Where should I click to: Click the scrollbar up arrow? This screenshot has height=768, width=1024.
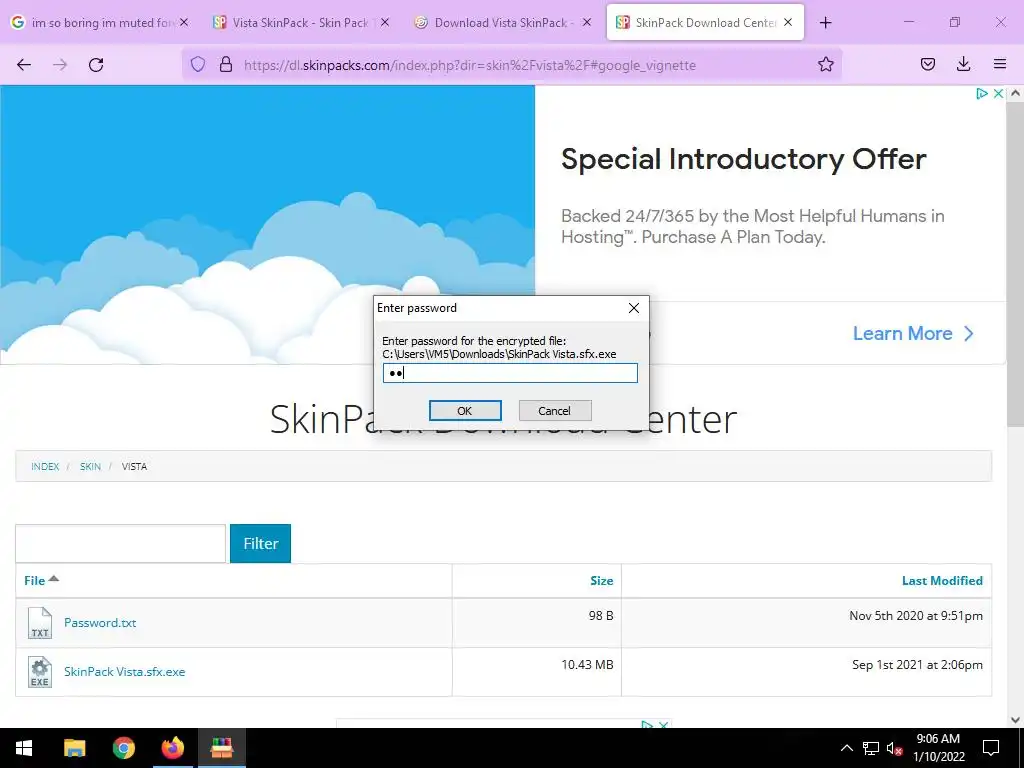(1015, 93)
